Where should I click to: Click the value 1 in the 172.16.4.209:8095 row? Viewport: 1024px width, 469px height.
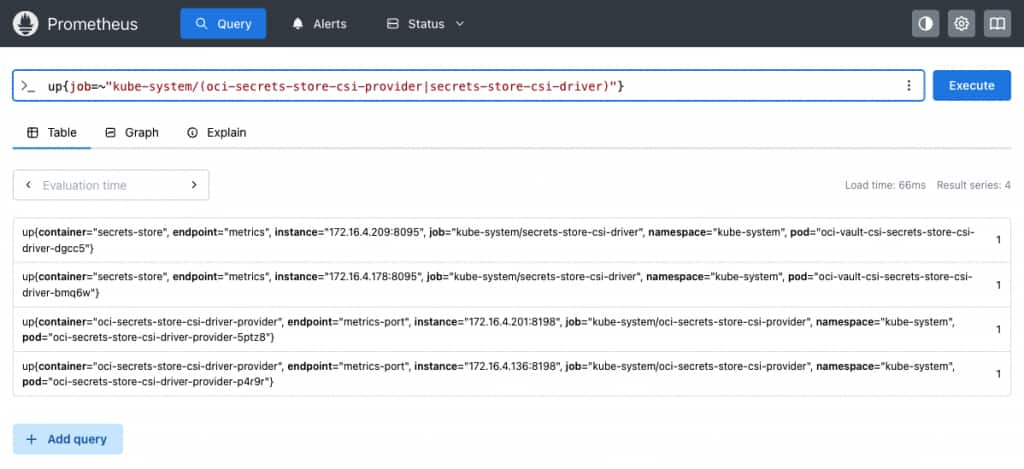999,240
